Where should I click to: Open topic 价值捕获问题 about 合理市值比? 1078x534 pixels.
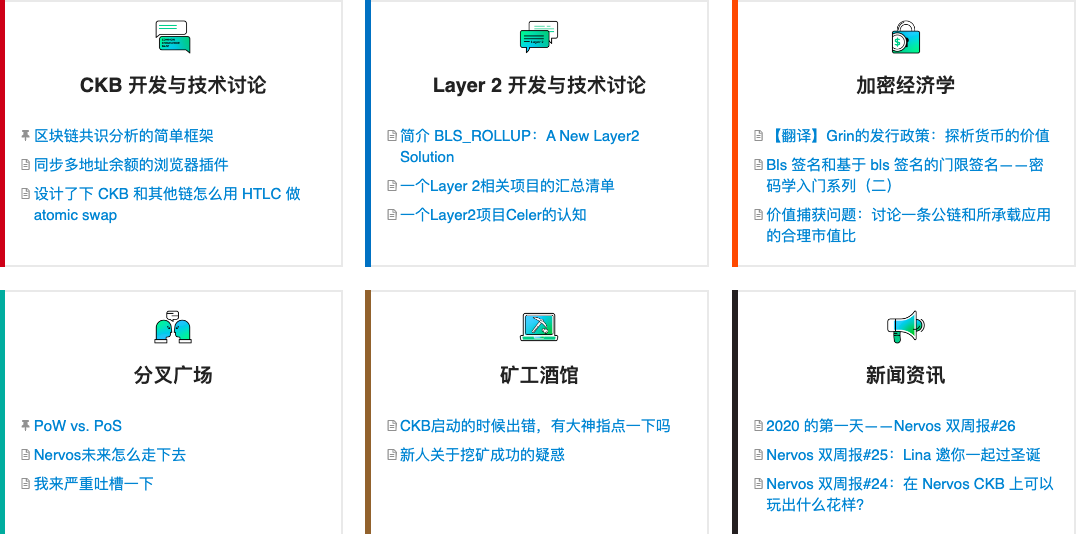pyautogui.click(x=909, y=225)
